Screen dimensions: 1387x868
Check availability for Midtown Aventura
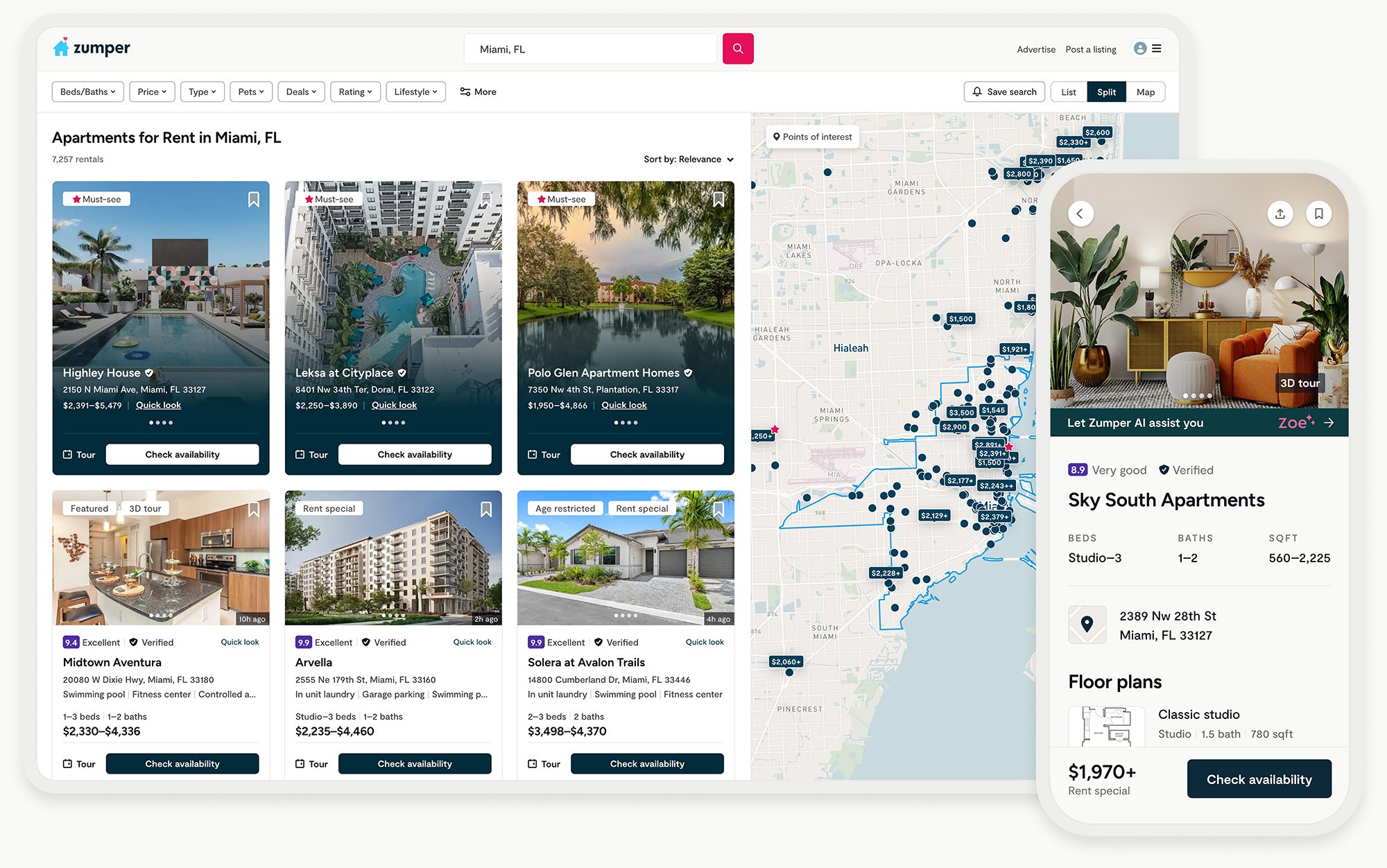(x=182, y=764)
